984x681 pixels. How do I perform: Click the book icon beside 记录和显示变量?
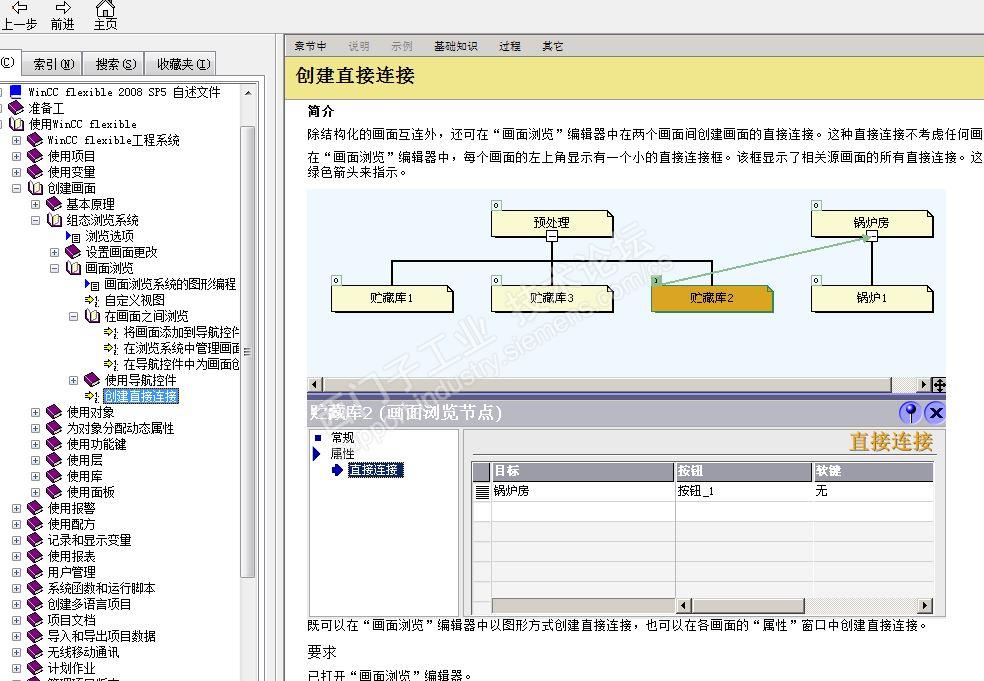[35, 540]
